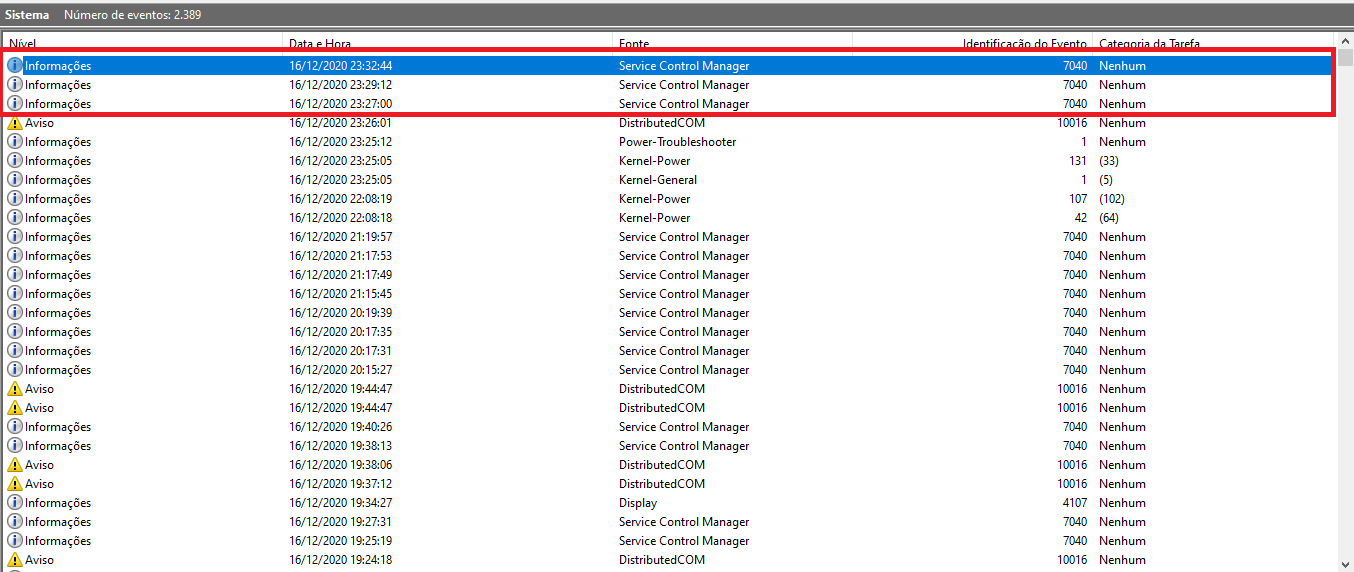Select the Kernel-General source cell
Screen dimensions: 1354x572
click(x=658, y=180)
